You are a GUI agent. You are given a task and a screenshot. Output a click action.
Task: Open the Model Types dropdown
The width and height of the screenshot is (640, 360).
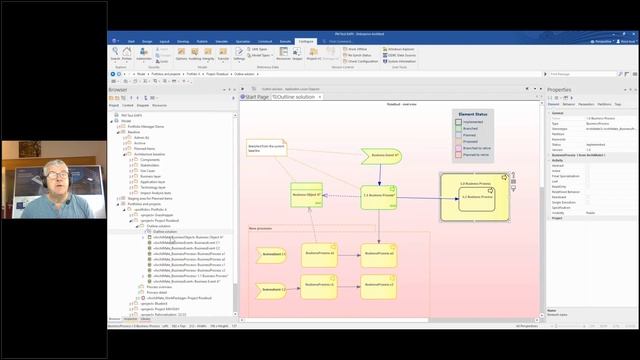[x=260, y=56]
